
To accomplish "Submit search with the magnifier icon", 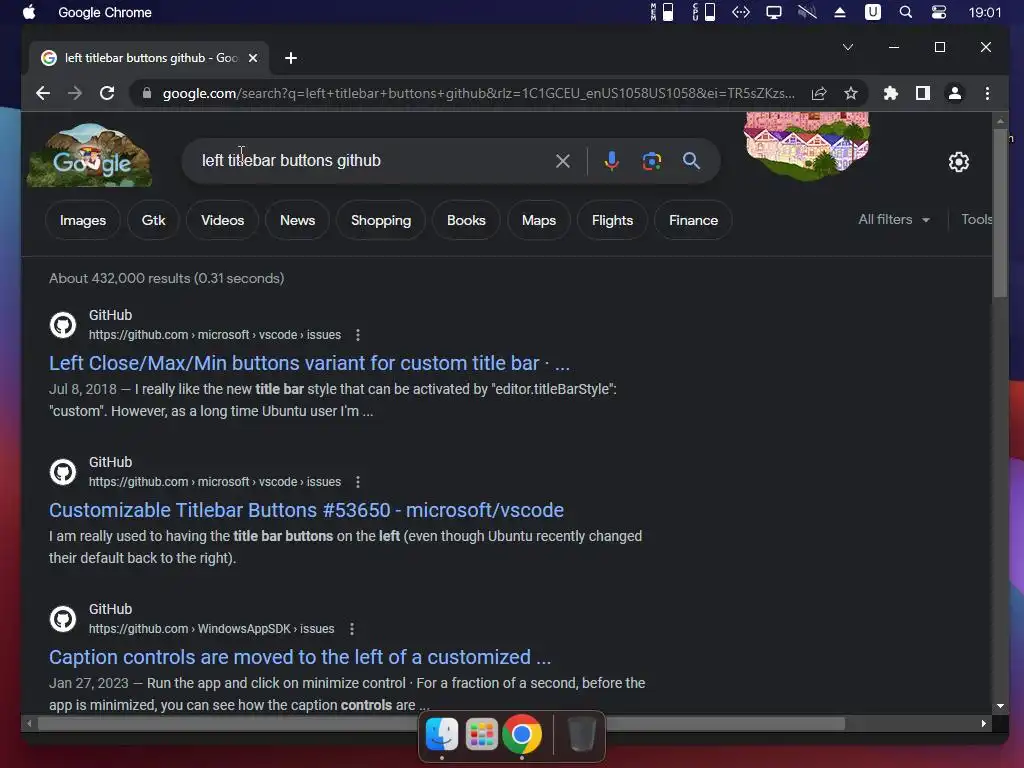I will pyautogui.click(x=692, y=161).
